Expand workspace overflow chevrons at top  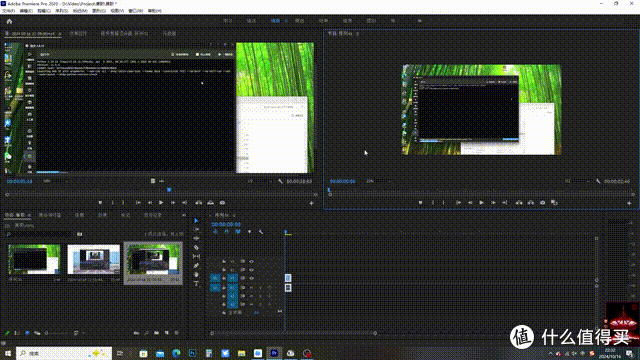pos(420,21)
